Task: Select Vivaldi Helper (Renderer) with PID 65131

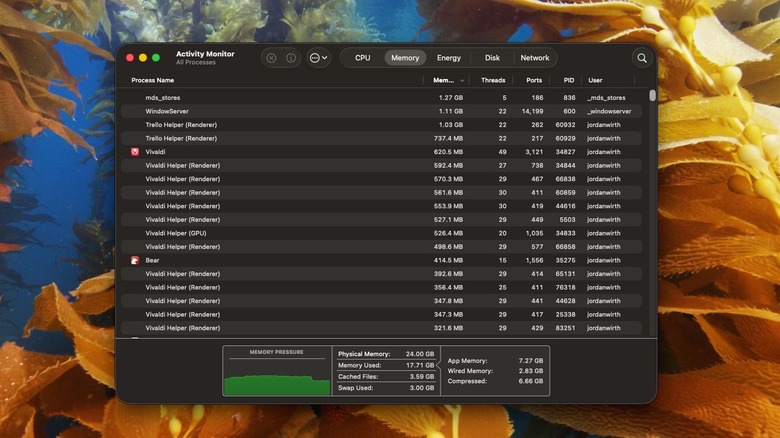Action: point(382,274)
